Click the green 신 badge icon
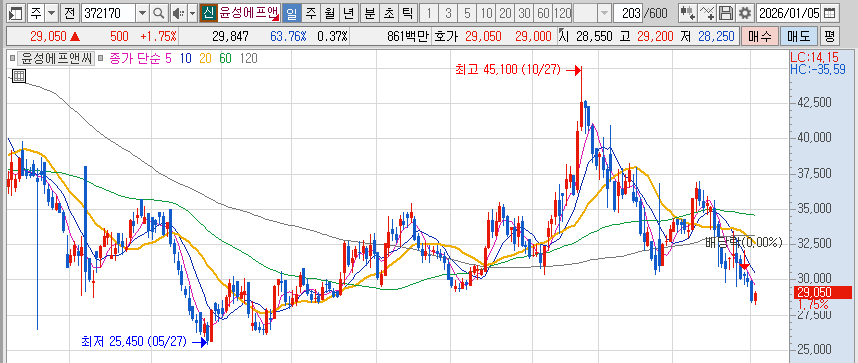This screenshot has width=858, height=363. (207, 13)
